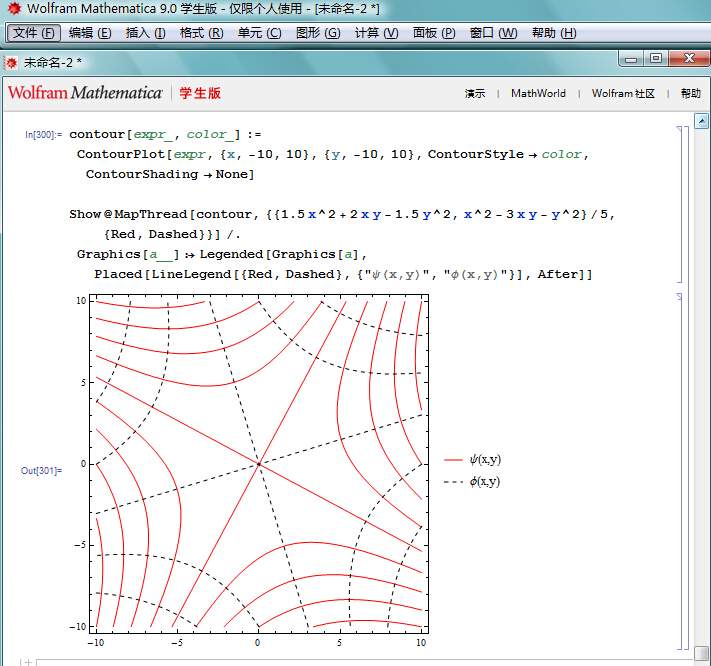711x666 pixels.
Task: Restore the inner notebook window
Action: pyautogui.click(x=656, y=59)
